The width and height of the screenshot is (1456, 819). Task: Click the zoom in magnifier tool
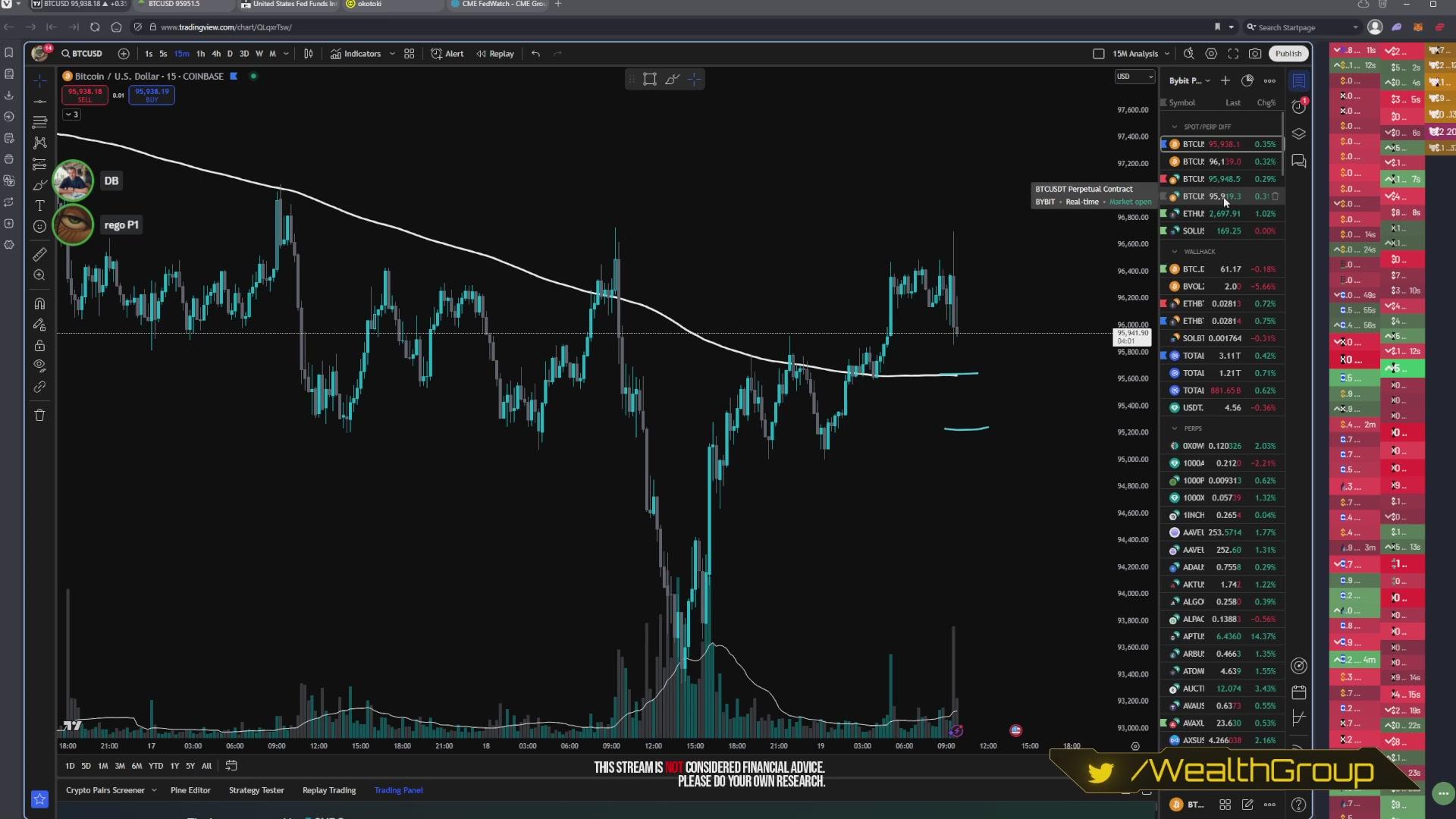click(40, 275)
